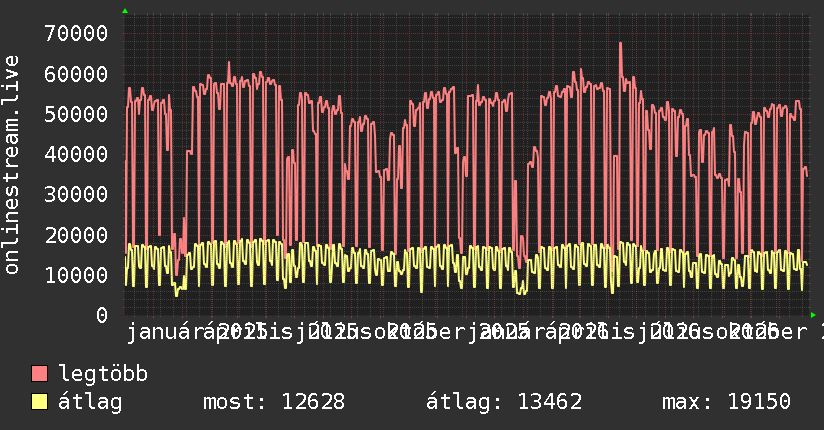
Task: Click the highest pink peak near 68000
Action: 621,44
